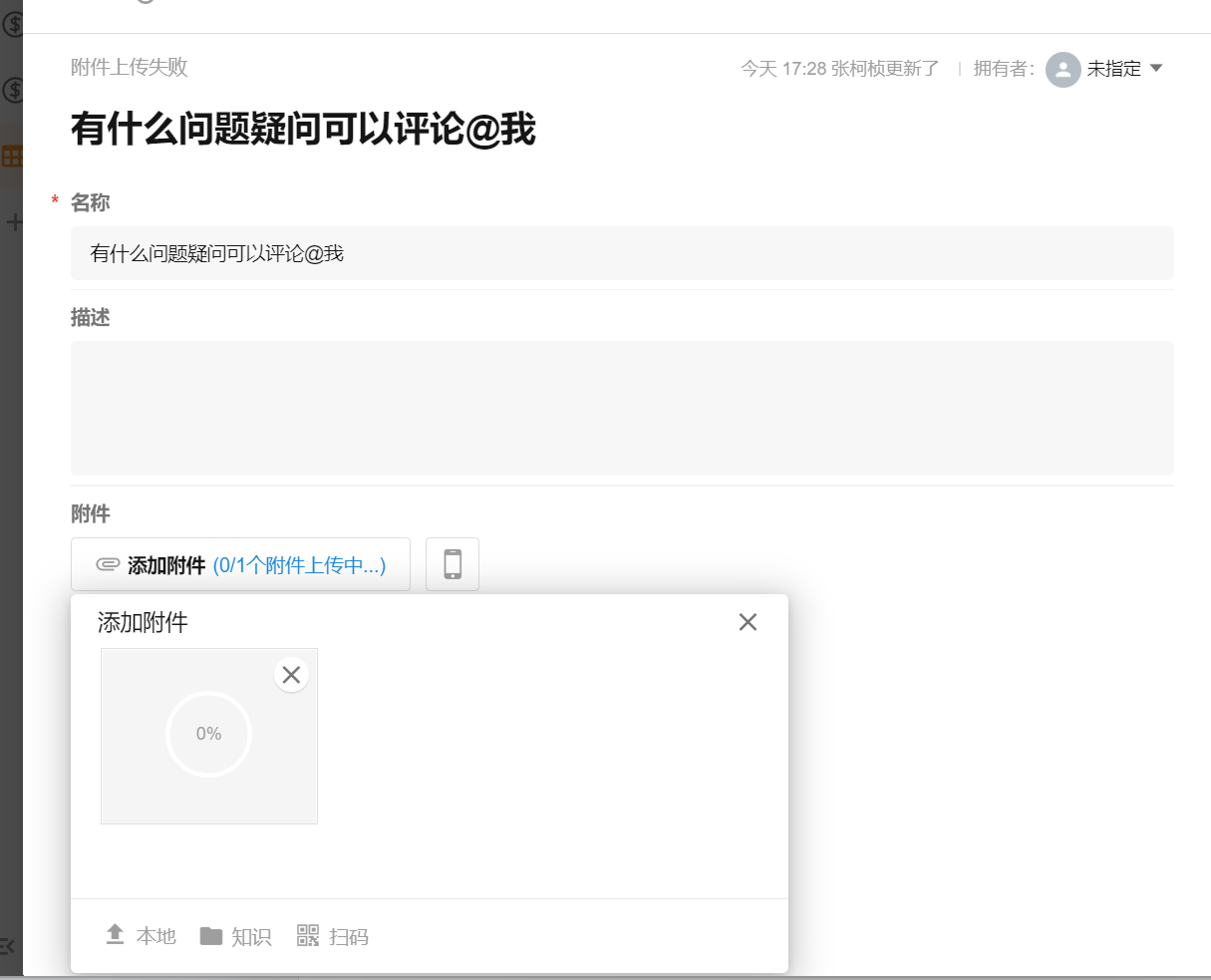Click the (0/1个附件上传中...) status text
Viewport: 1211px width, 980px height.
click(299, 565)
